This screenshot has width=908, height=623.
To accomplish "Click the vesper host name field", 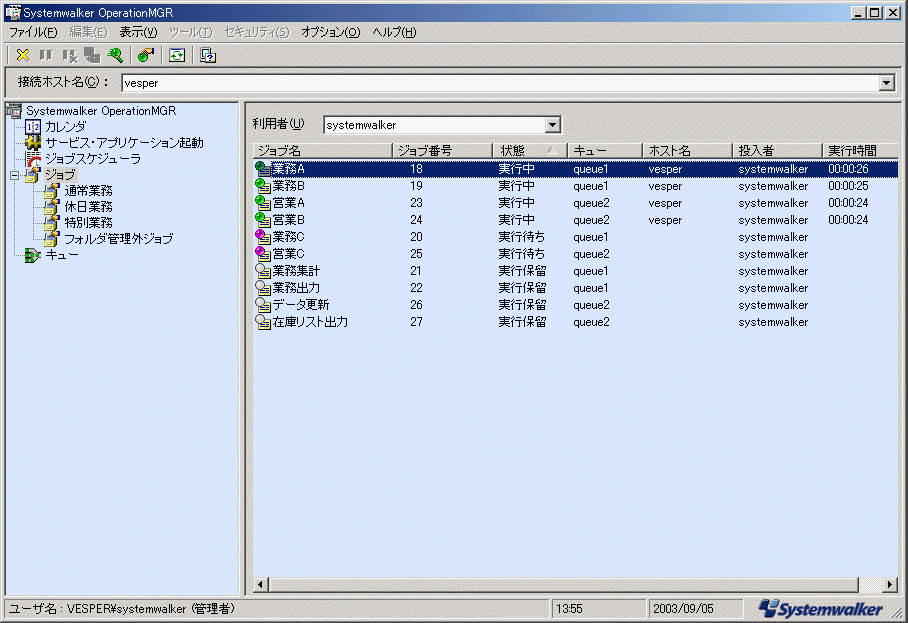I will (x=501, y=83).
